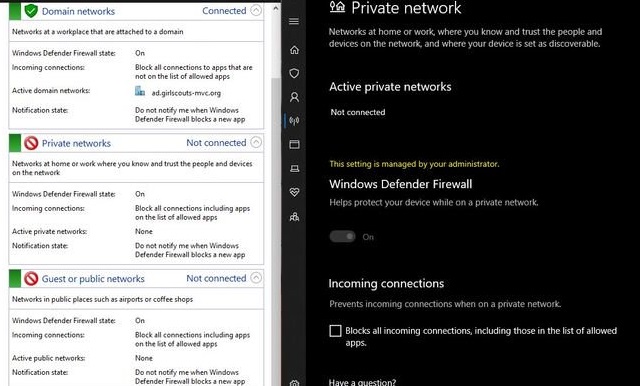The width and height of the screenshot is (640, 386).
Task: Open Settings gear icon at sidebar bottom
Action: (294, 383)
